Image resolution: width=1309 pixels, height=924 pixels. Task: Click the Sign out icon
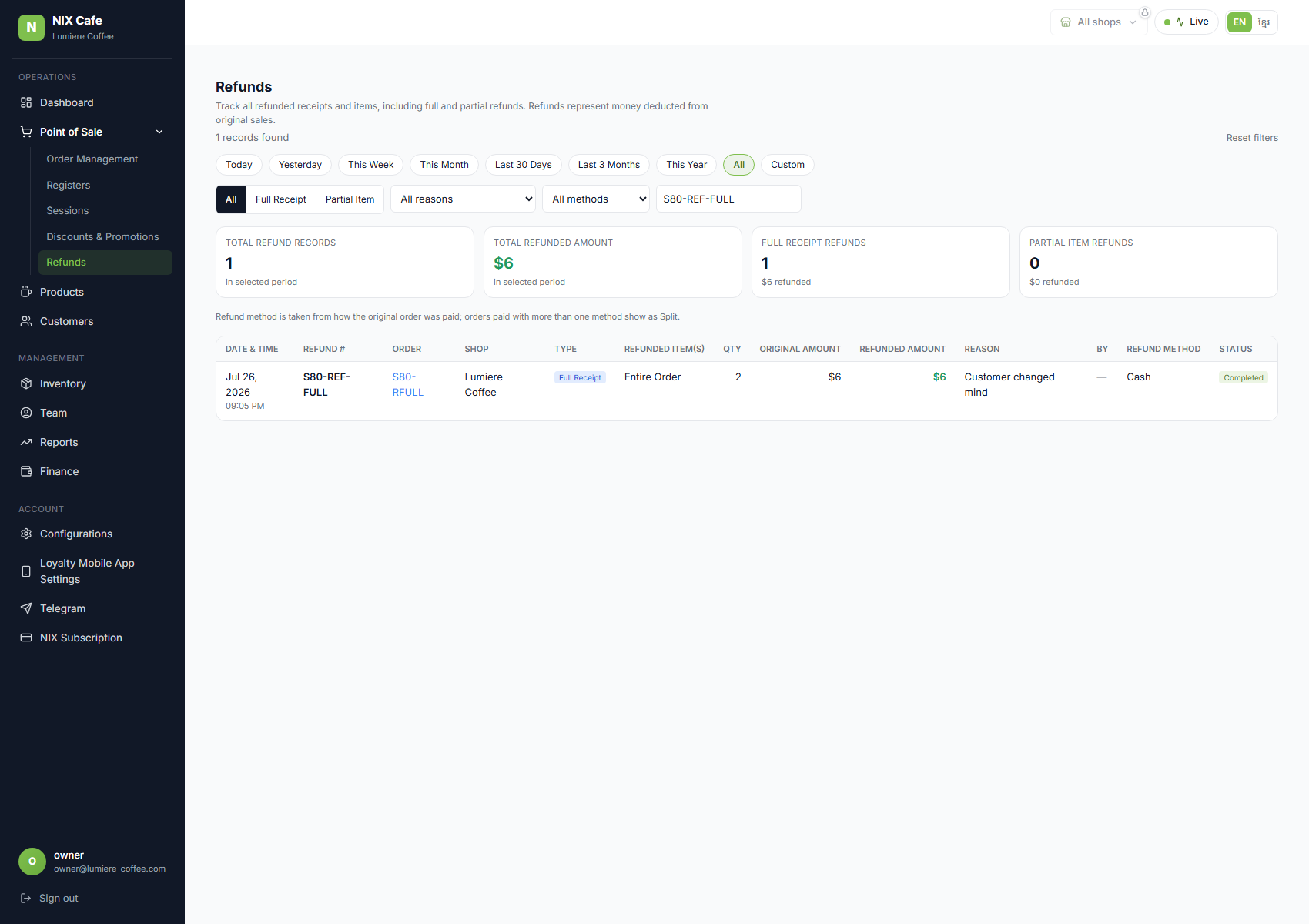[x=26, y=898]
